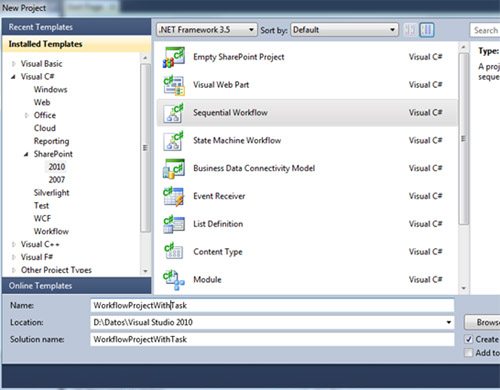Click the Solution name input field
500x390 pixels.
(x=272, y=339)
